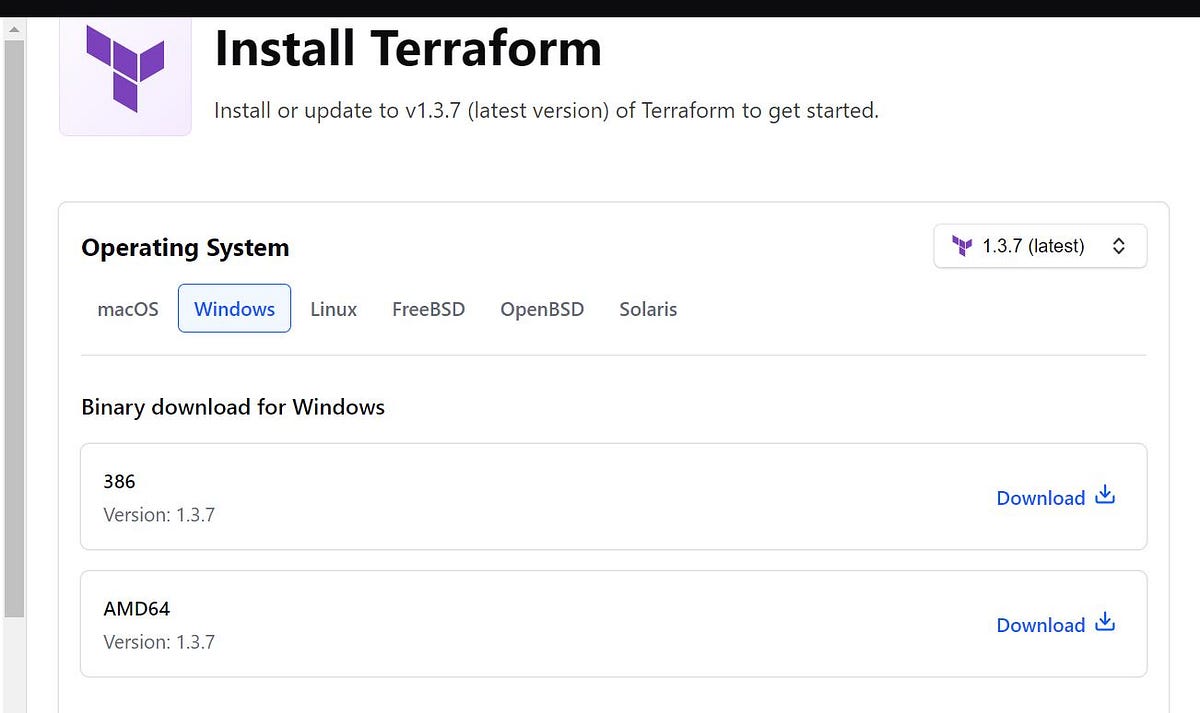Image resolution: width=1200 pixels, height=713 pixels.
Task: Click the Terraform icon in the version selector
Action: click(x=962, y=246)
